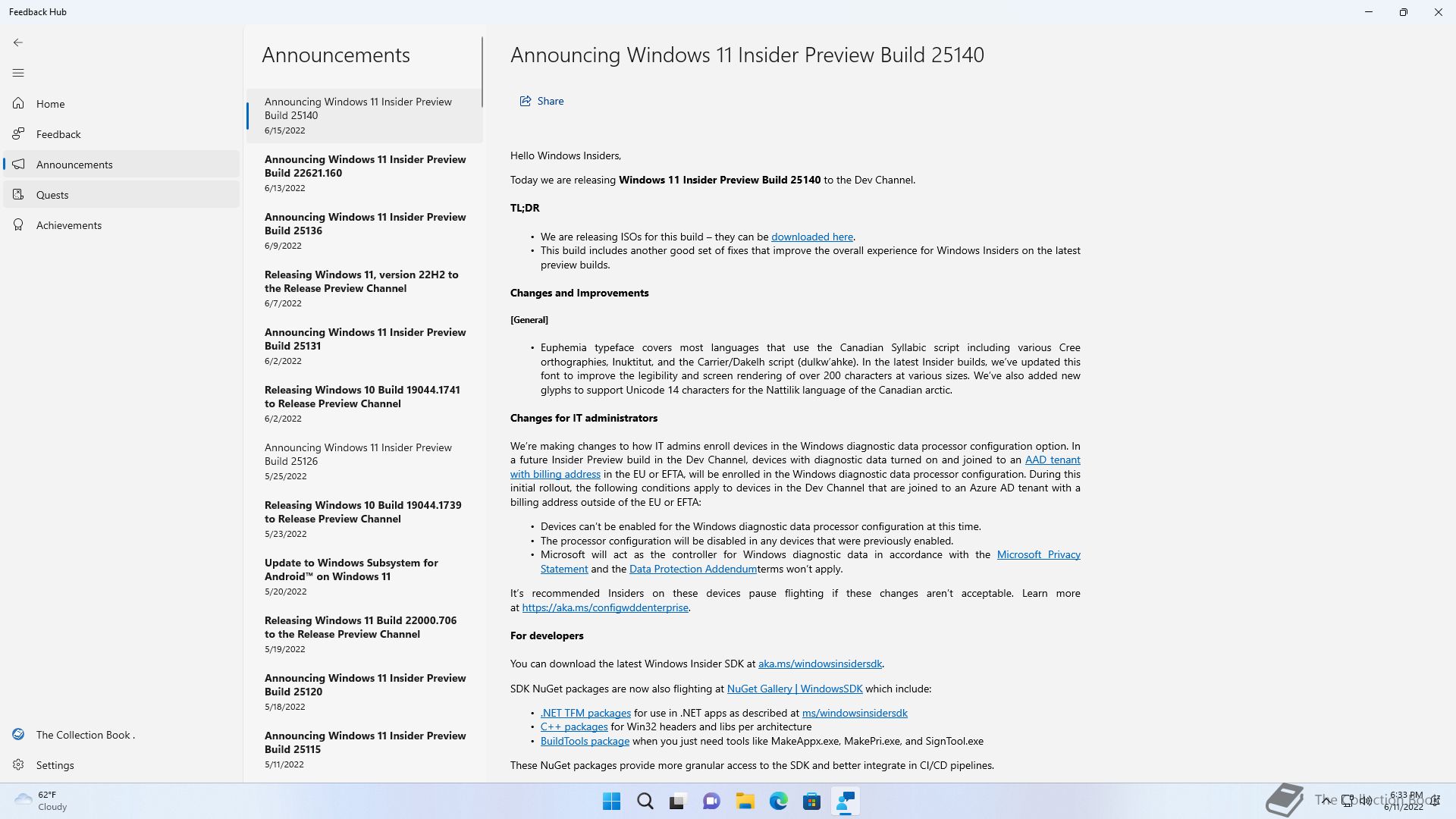This screenshot has height=819, width=1456.
Task: Open Windows 10 Build 19044.1741 announcement
Action: (365, 403)
